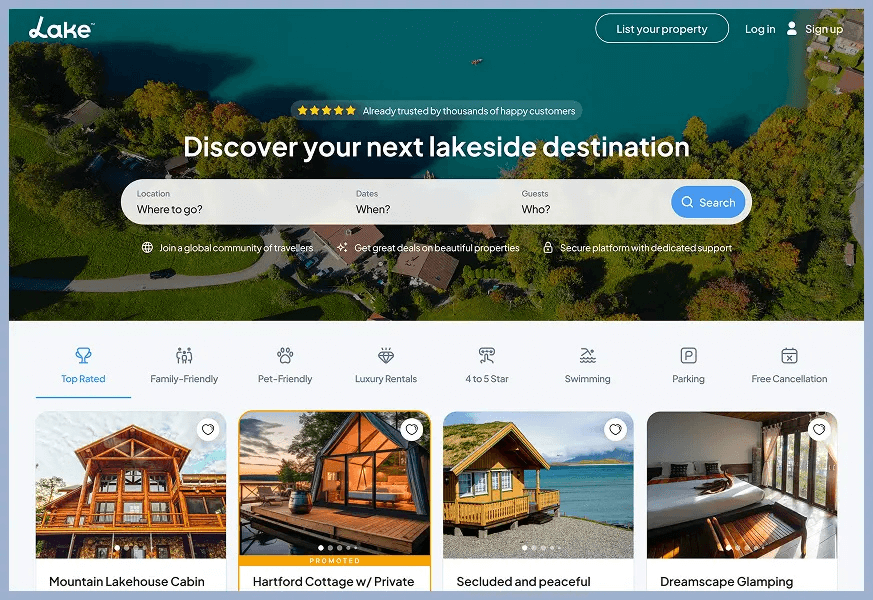Click the Log in link
Image resolution: width=873 pixels, height=600 pixels.
click(760, 29)
